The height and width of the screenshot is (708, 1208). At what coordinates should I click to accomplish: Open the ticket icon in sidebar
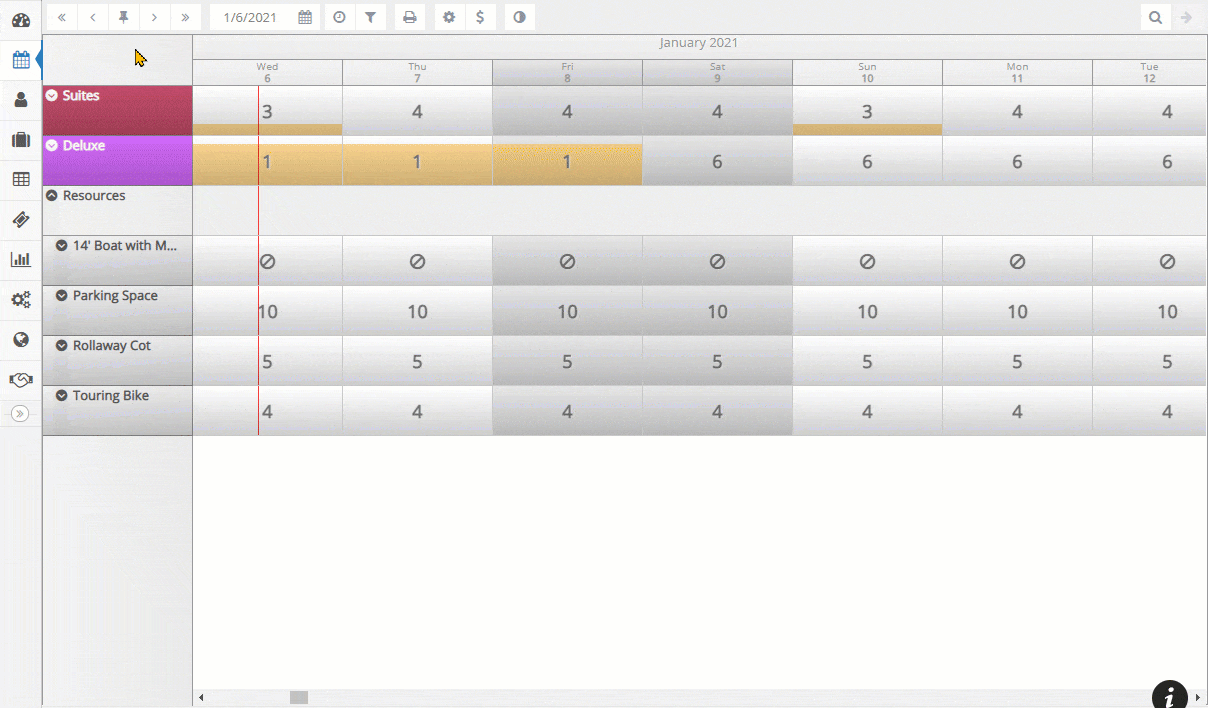(20, 219)
